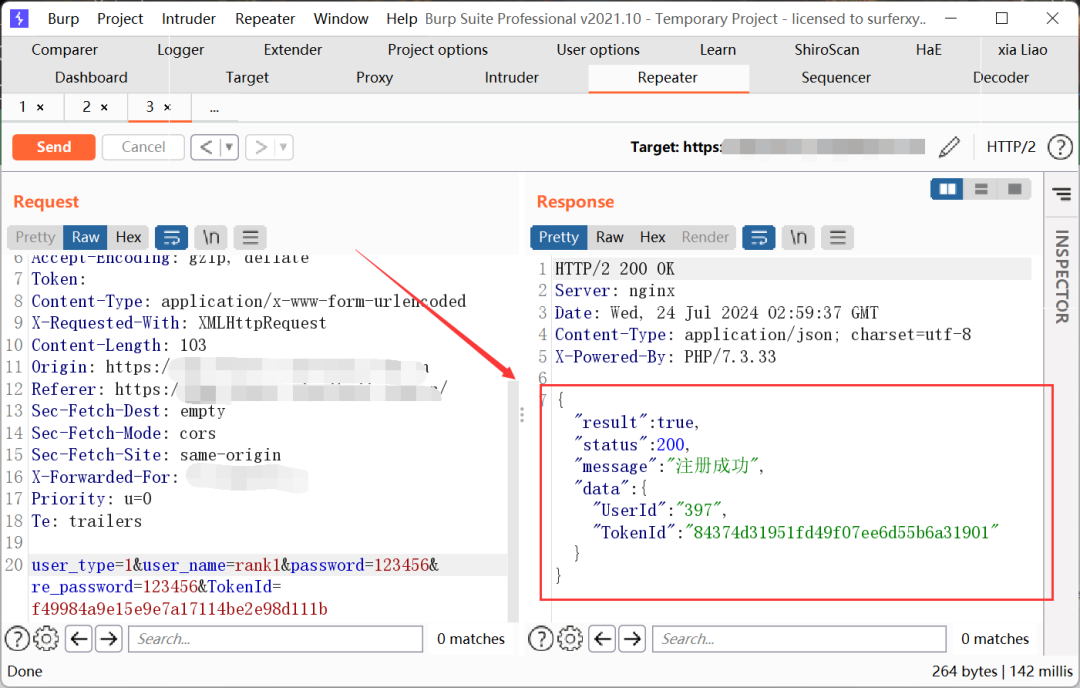
Task: Open new Repeater tab with ellipsis
Action: click(214, 108)
